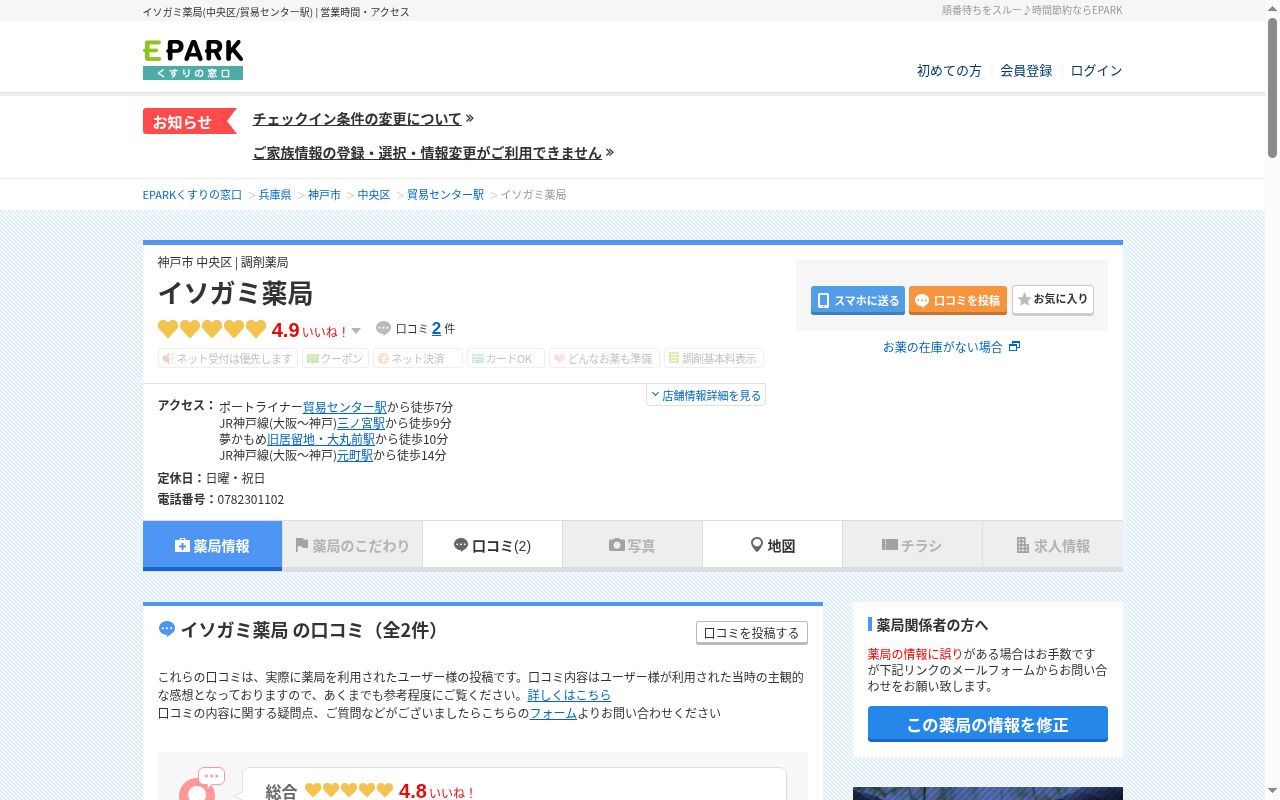Screen dimensions: 1280x800
Task: Go to 貿易センター駅 breadcrumb
Action: click(x=445, y=195)
